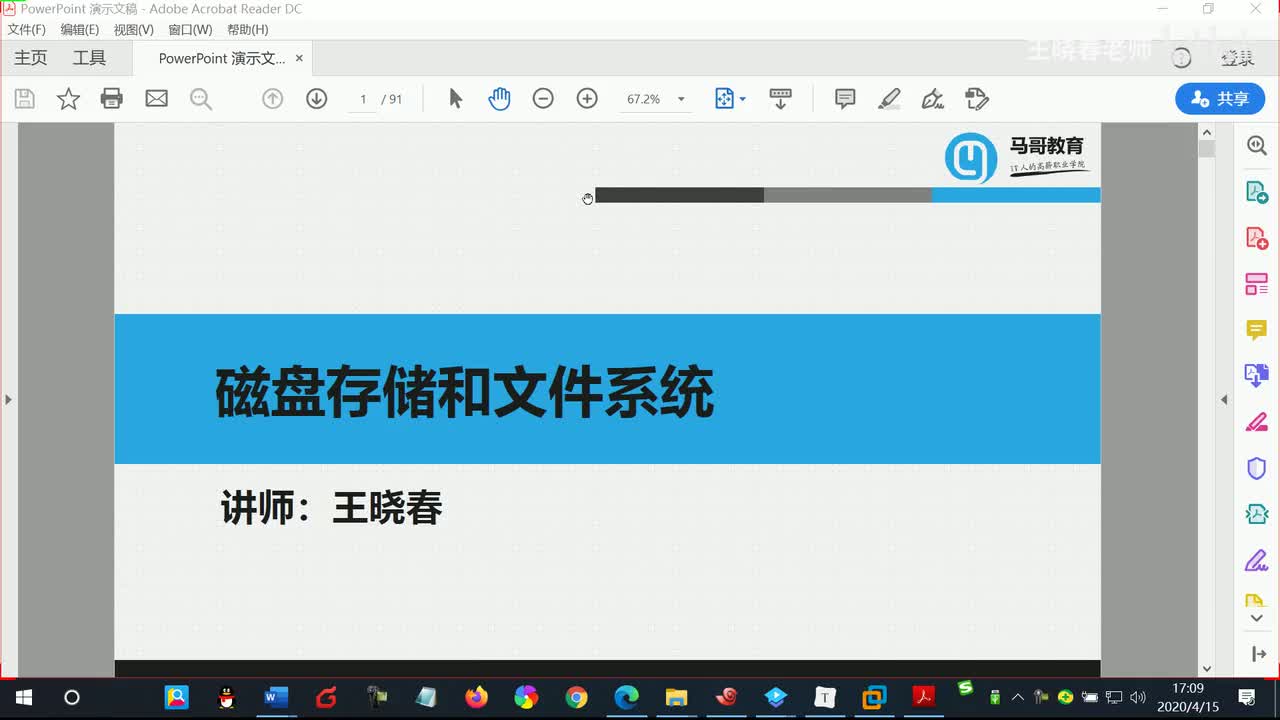Screen dimensions: 1280x720
Task: Click the stamp toolbar icon
Action: 977,99
